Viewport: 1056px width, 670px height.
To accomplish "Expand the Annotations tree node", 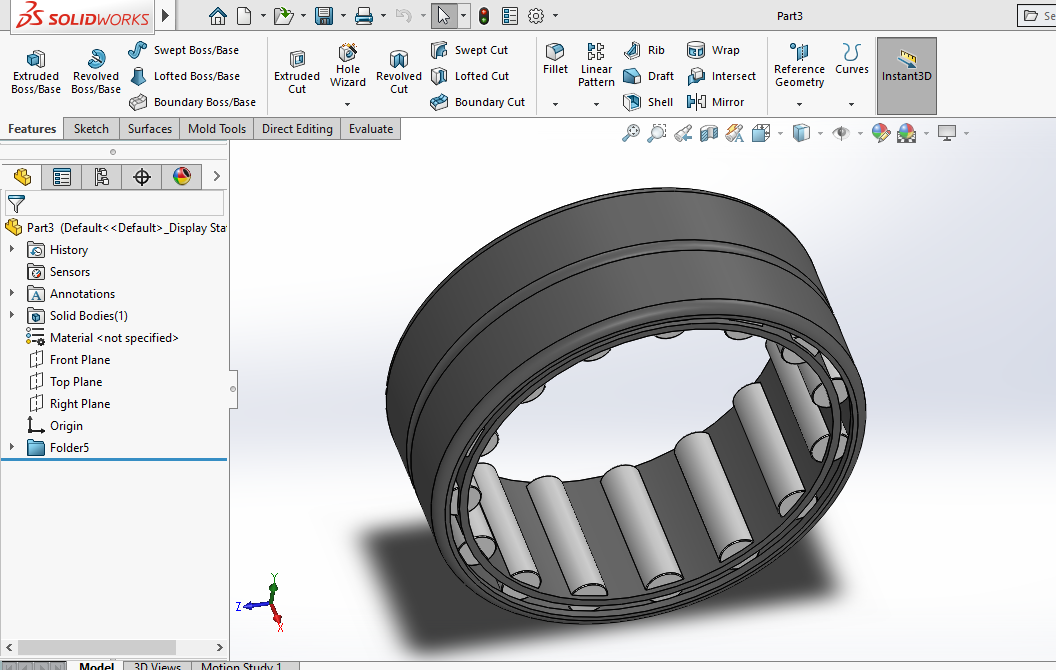I will (11, 293).
